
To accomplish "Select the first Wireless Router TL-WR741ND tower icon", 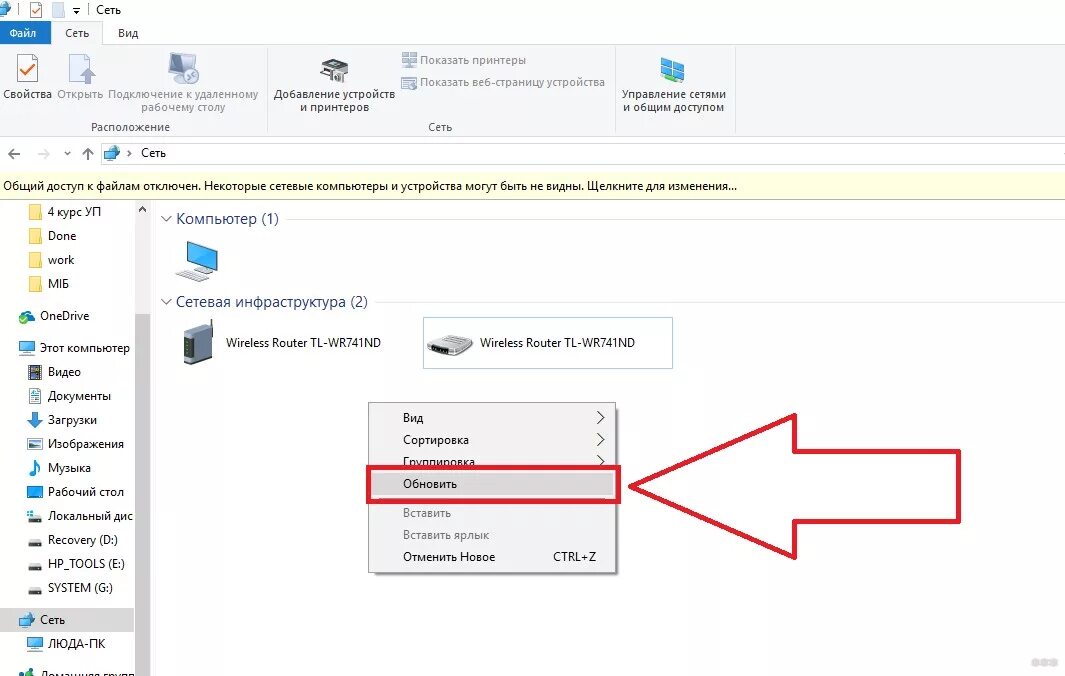I will tap(198, 342).
